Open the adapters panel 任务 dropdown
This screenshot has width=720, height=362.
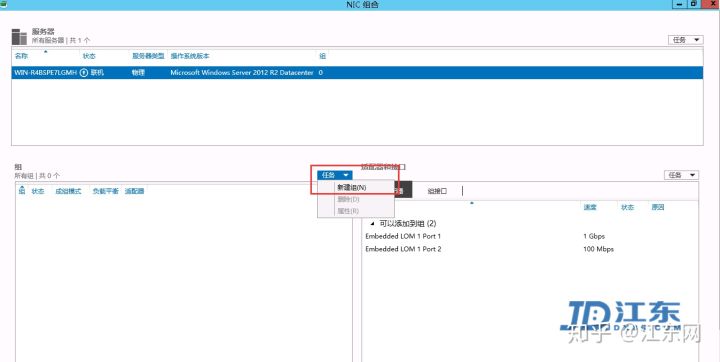pyautogui.click(x=681, y=175)
